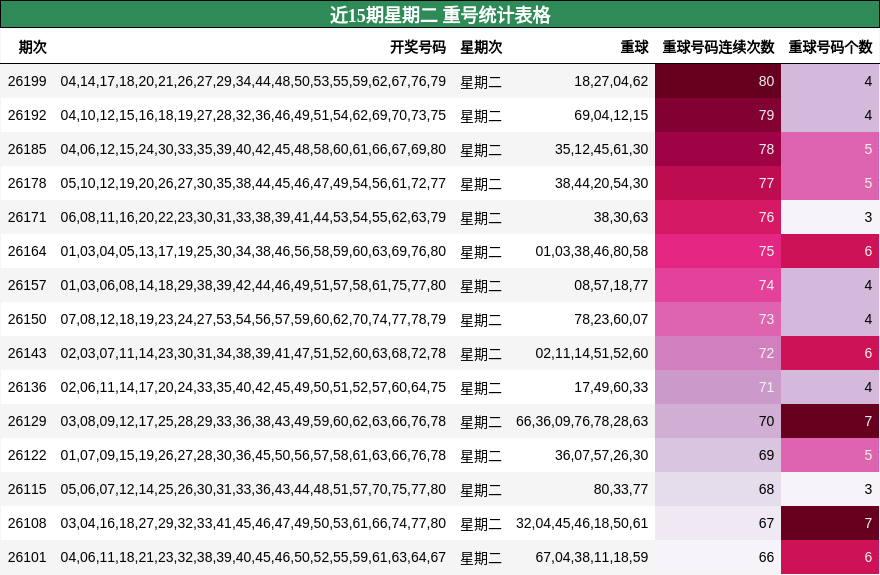
Task: Click period number 26199
Action: [27, 81]
